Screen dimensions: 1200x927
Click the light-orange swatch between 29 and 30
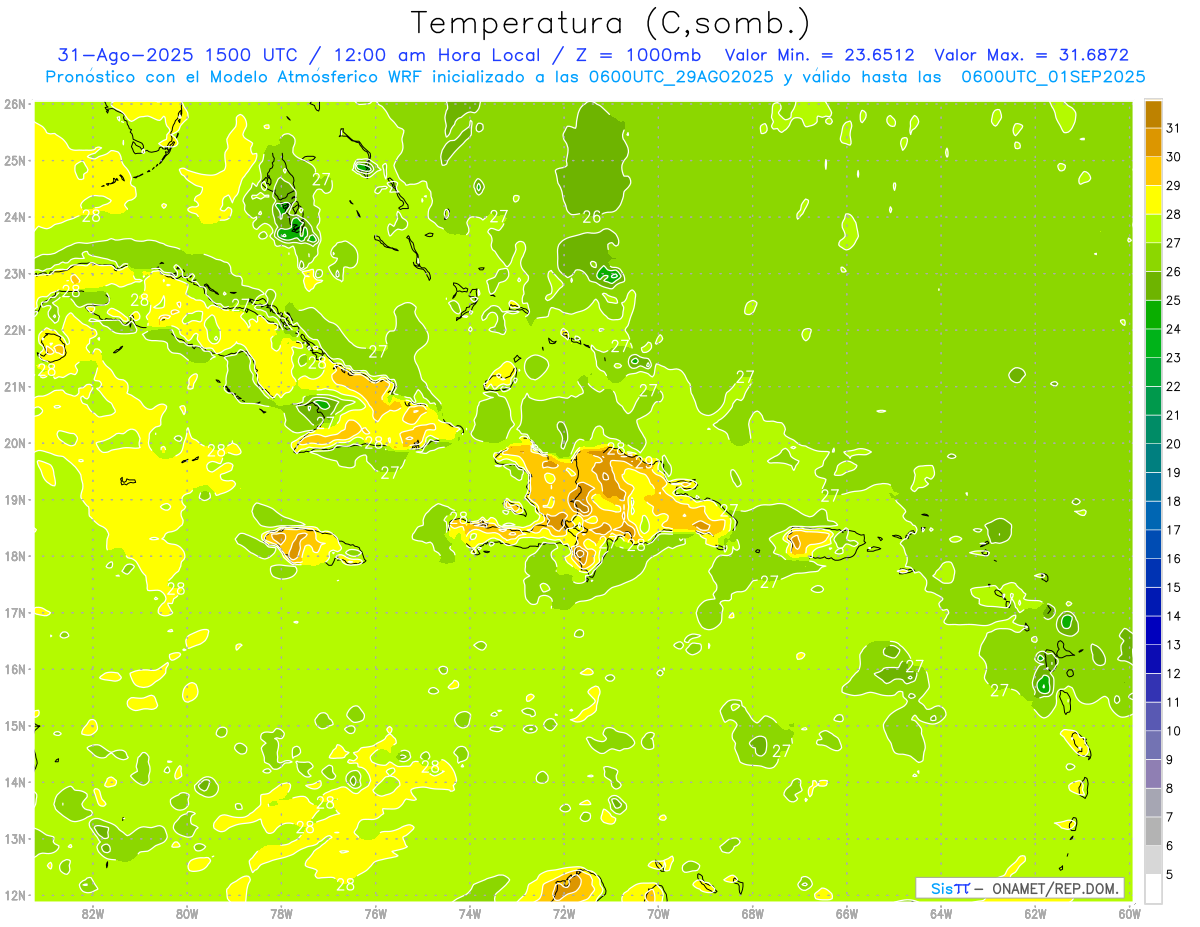(x=1153, y=171)
